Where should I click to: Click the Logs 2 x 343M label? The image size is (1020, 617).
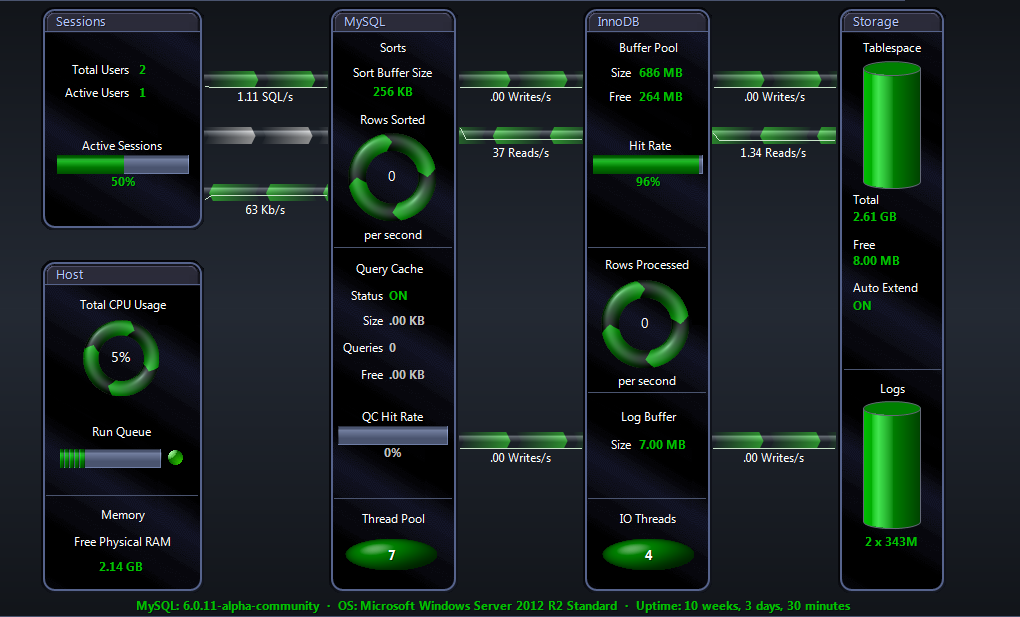click(x=891, y=542)
